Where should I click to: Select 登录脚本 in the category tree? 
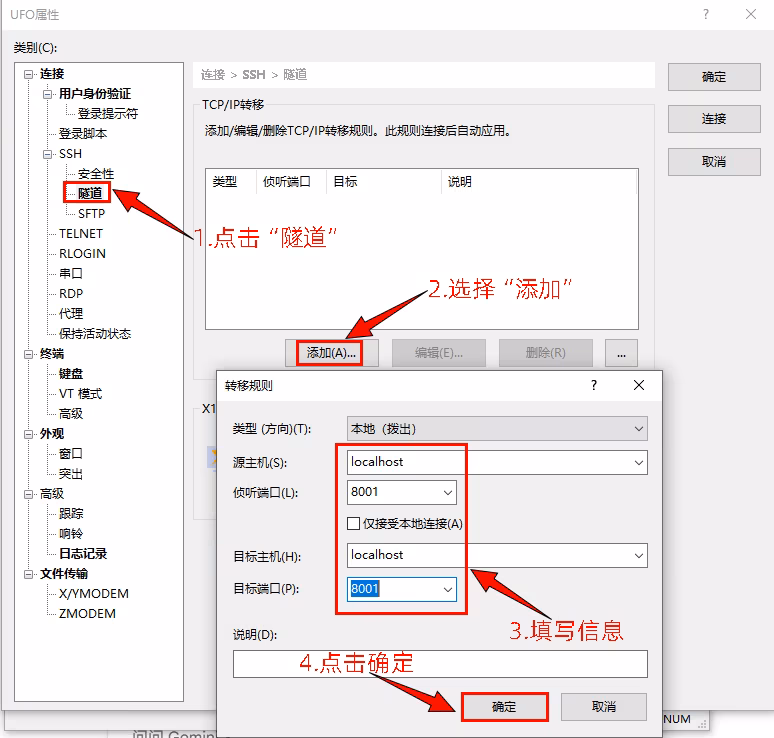[x=83, y=134]
